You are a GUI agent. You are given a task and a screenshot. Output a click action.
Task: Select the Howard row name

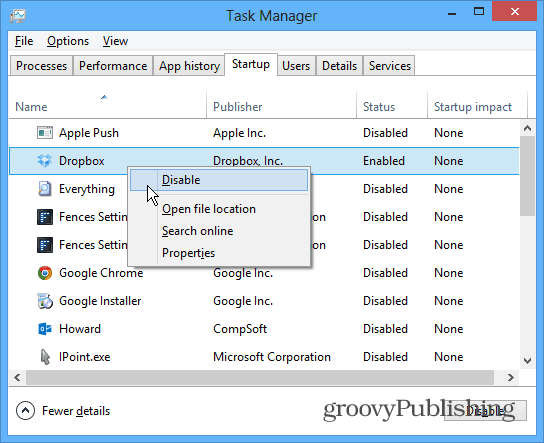[80, 329]
